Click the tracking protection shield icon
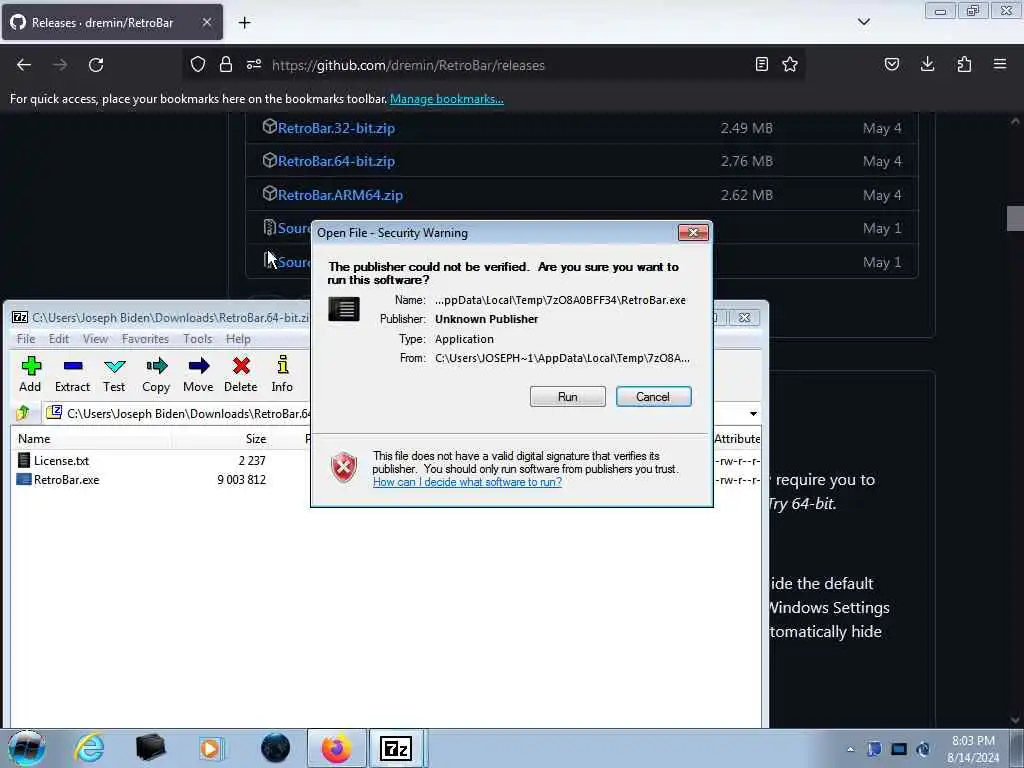 [198, 65]
